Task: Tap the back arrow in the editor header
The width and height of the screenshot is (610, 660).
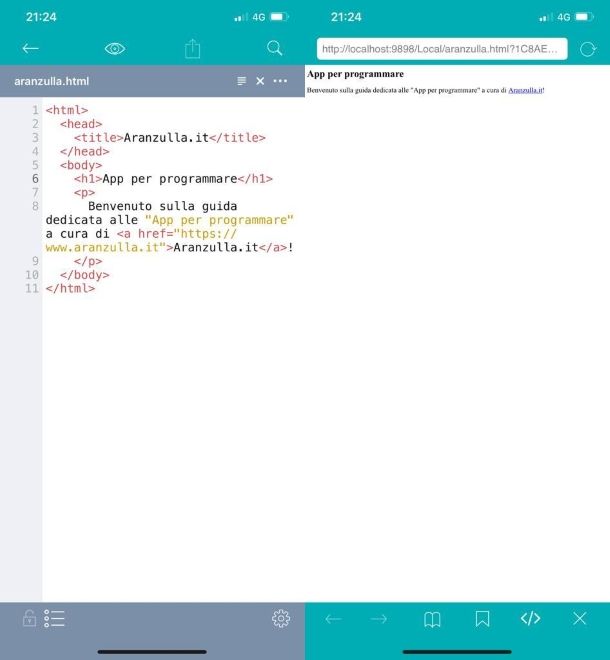Action: (30, 48)
